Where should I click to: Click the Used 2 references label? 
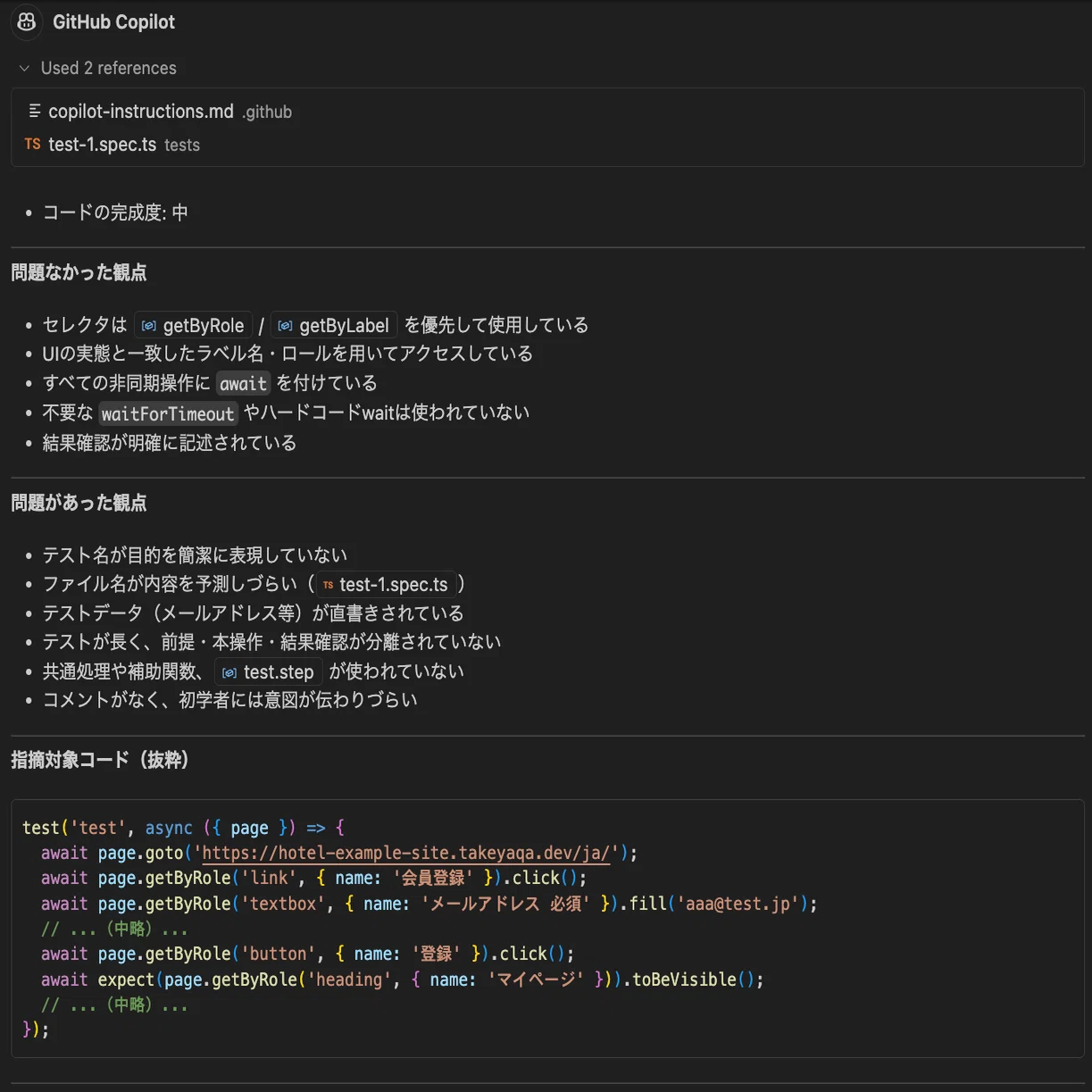click(108, 68)
